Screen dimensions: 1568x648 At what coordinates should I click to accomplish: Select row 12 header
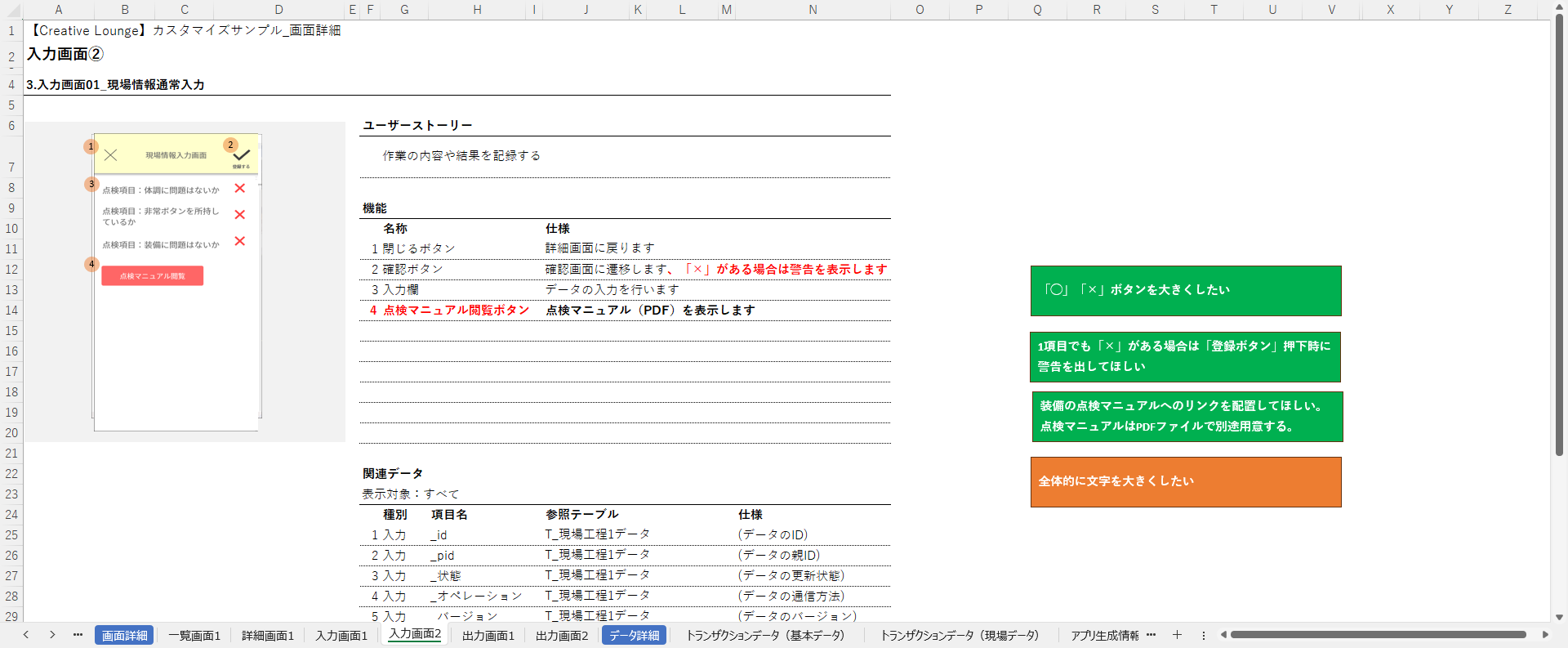point(11,270)
